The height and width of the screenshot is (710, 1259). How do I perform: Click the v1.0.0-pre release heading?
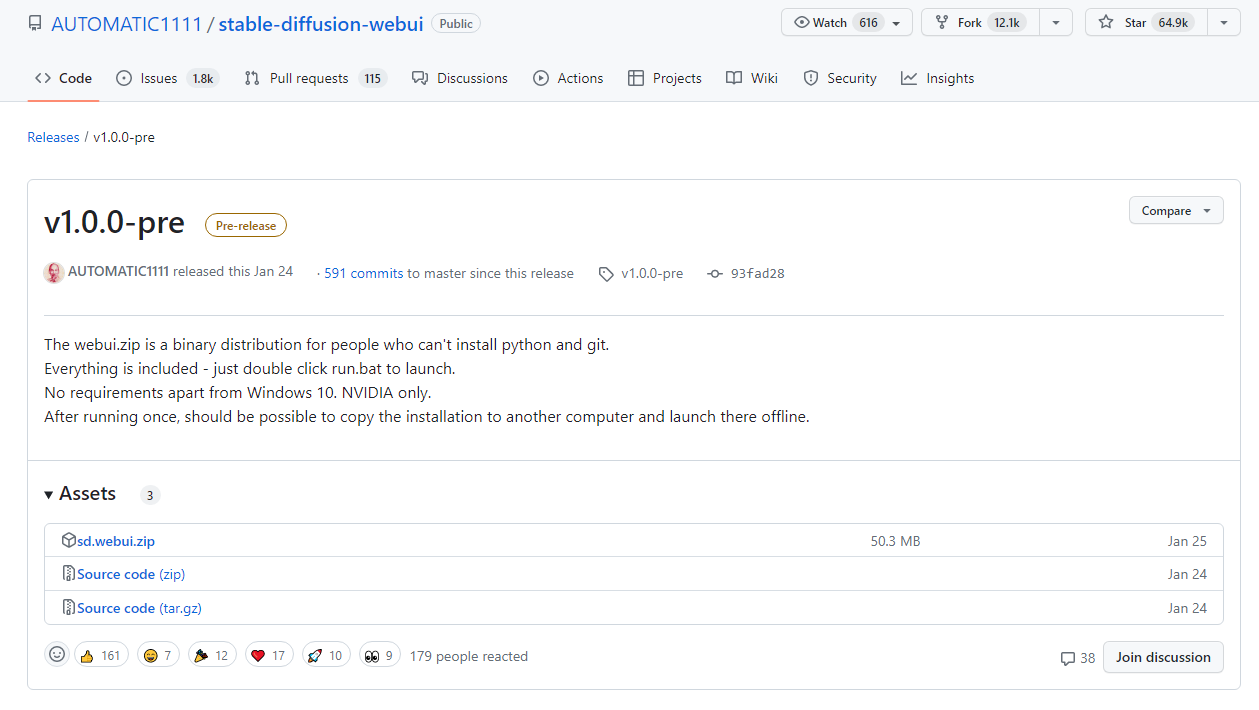115,222
